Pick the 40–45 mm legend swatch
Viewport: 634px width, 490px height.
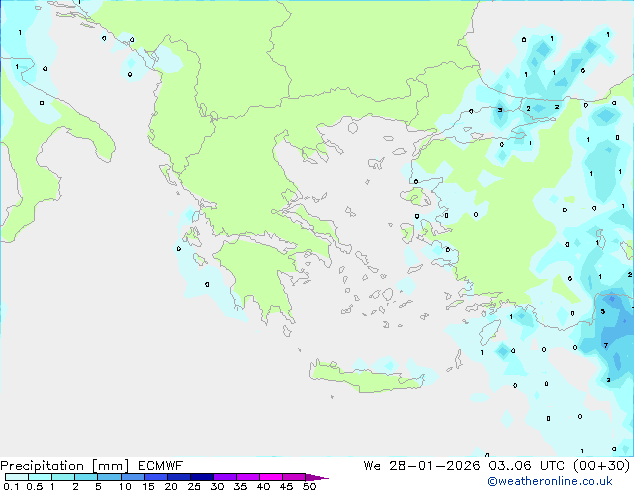pyautogui.click(x=271, y=477)
